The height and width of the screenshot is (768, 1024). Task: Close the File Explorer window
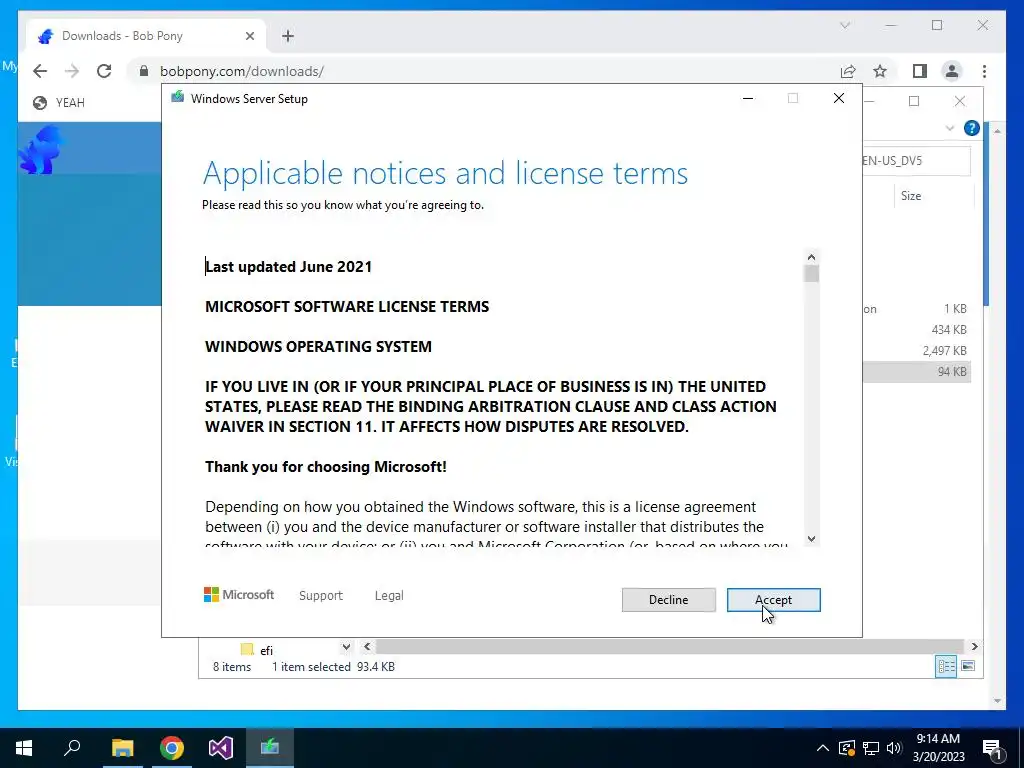[x=959, y=101]
